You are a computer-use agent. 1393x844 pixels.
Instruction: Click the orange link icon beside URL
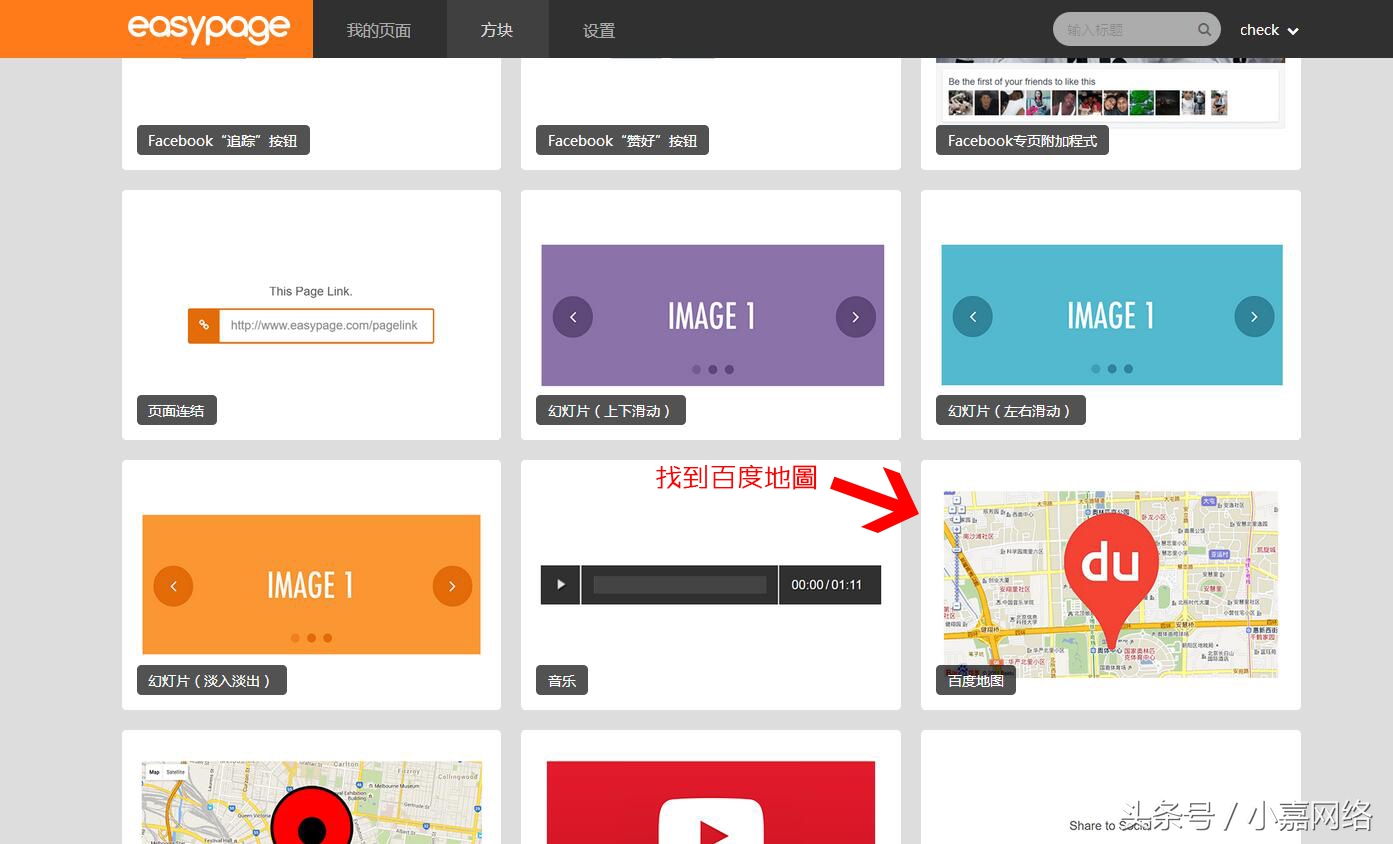204,325
